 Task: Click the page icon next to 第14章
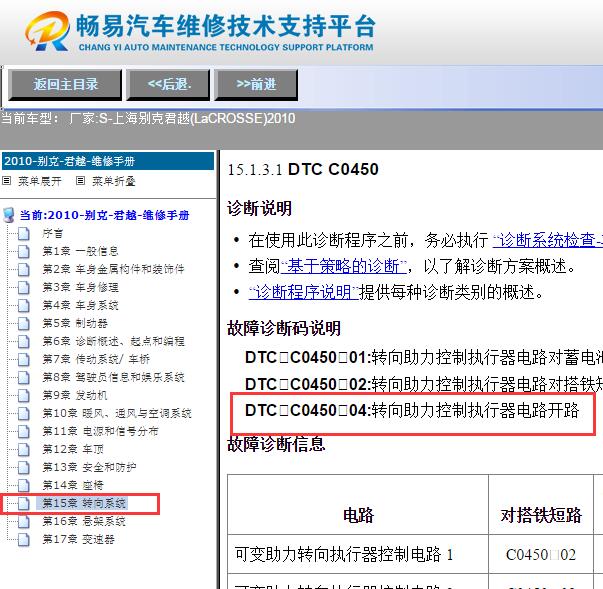tap(24, 485)
